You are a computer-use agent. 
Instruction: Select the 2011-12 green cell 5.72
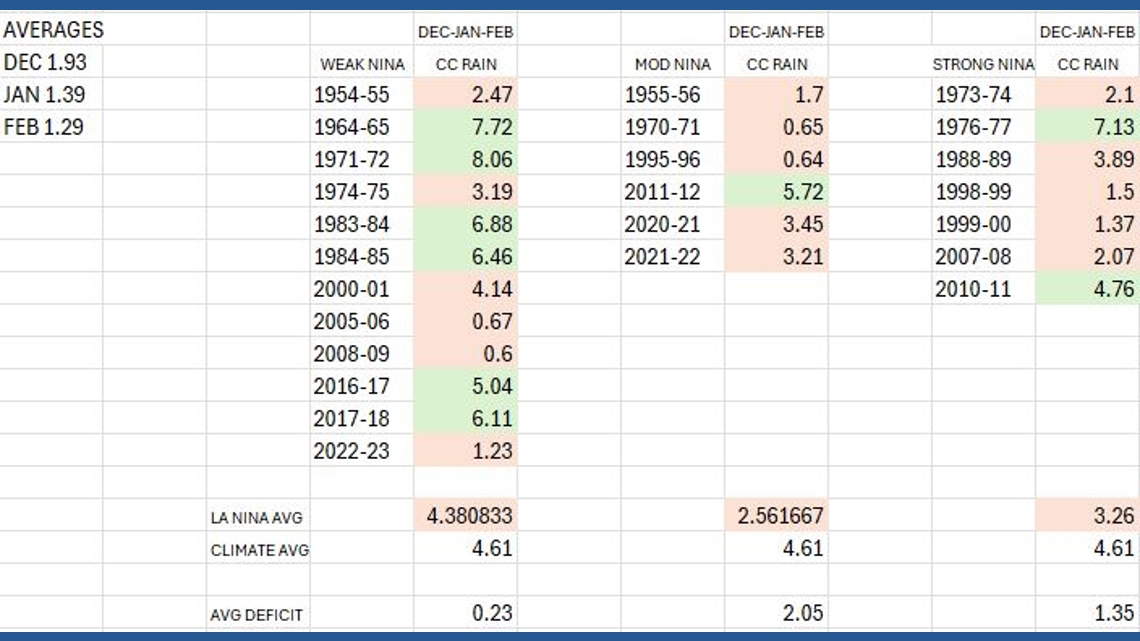point(776,192)
